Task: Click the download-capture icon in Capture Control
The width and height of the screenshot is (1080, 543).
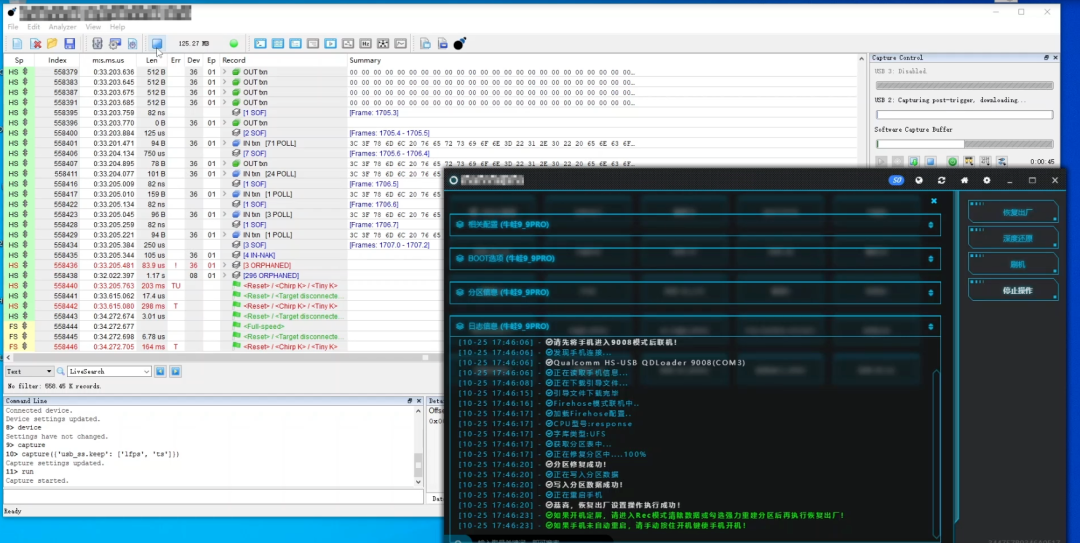Action: [914, 161]
